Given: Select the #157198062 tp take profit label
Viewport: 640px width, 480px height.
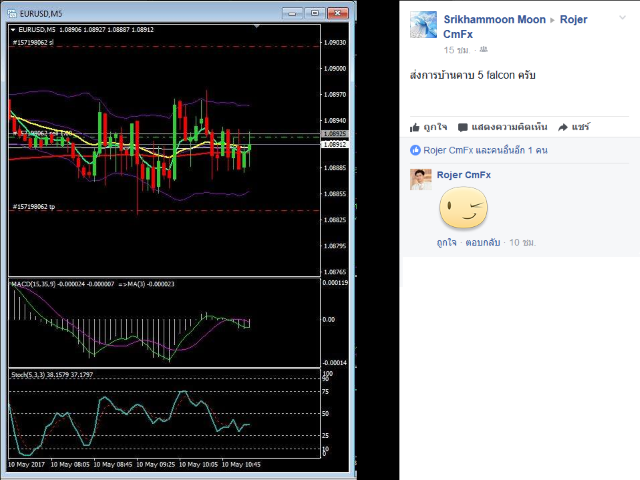Looking at the screenshot, I should [34, 207].
